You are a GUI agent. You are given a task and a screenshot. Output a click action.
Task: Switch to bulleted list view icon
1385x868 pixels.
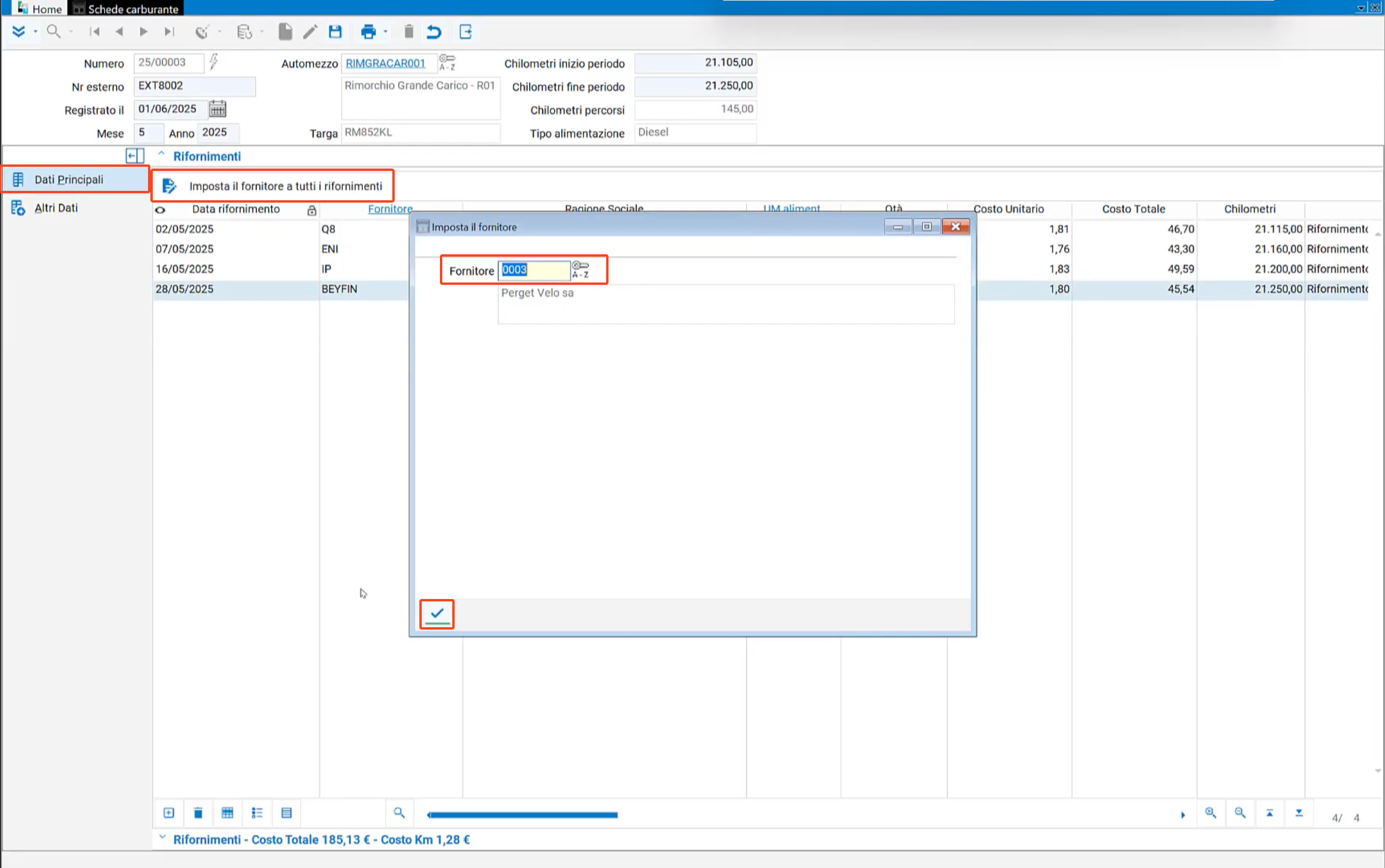click(257, 813)
